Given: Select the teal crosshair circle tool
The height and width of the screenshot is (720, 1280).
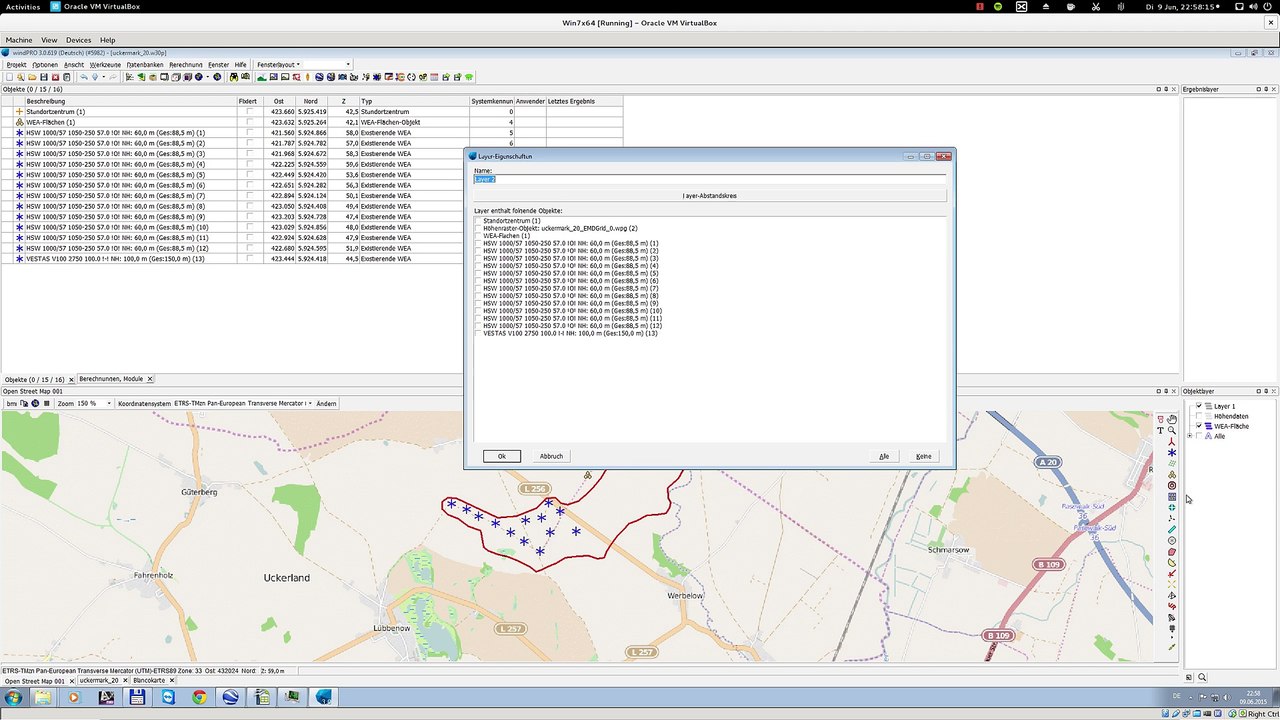Looking at the screenshot, I should click(1172, 507).
